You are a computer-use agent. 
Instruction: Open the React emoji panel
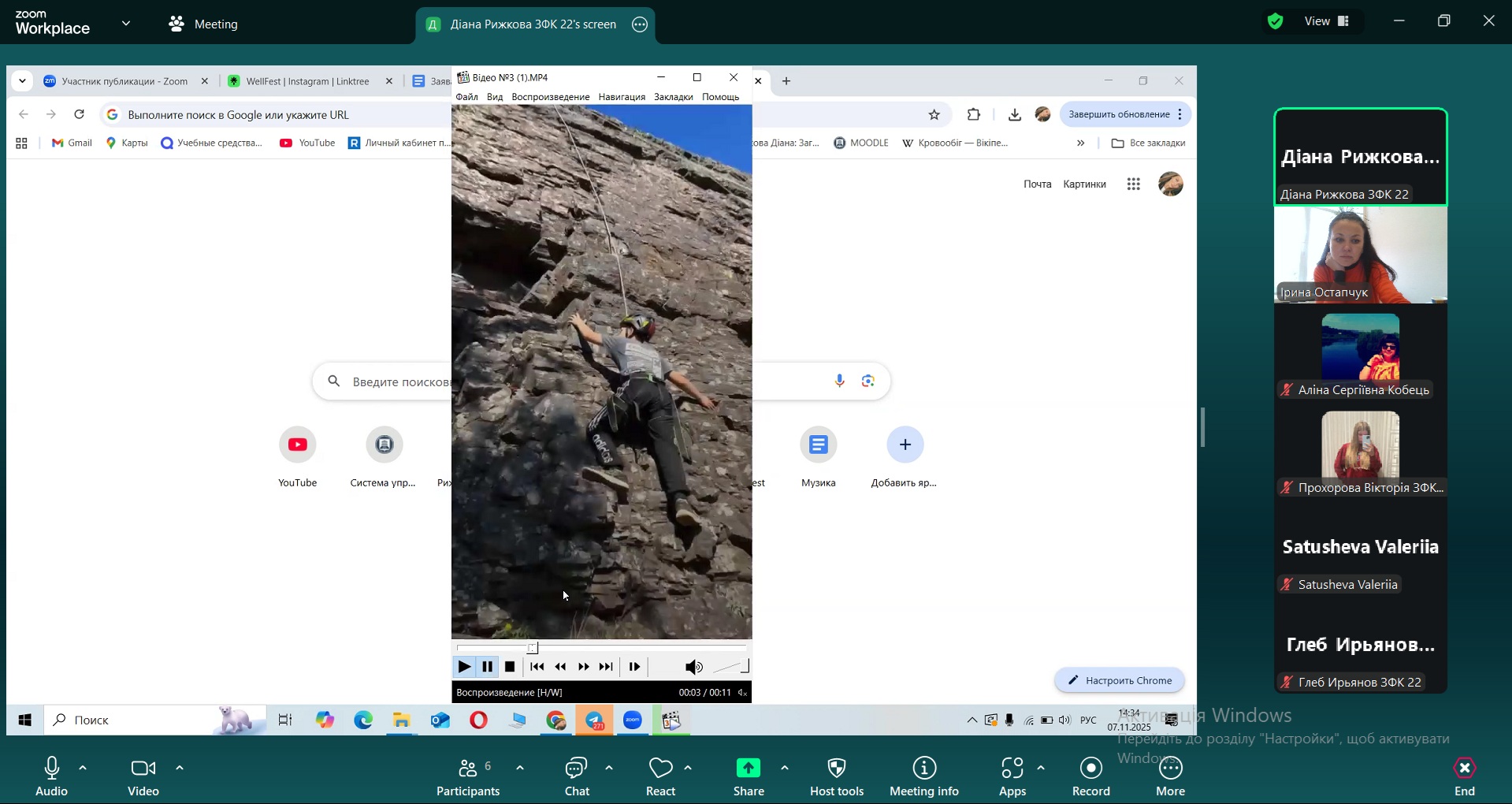(x=660, y=769)
